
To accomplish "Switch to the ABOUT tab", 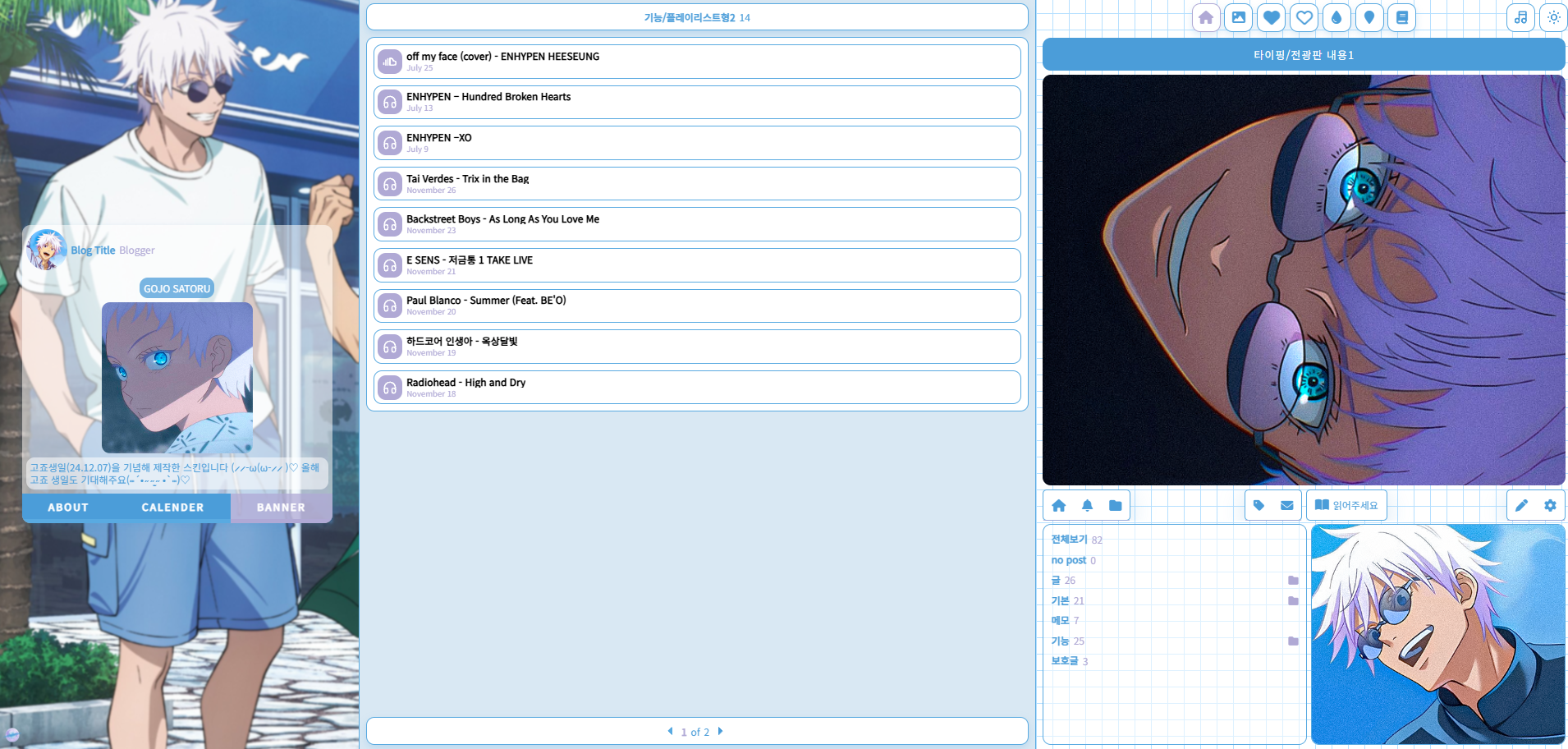I will click(x=68, y=508).
